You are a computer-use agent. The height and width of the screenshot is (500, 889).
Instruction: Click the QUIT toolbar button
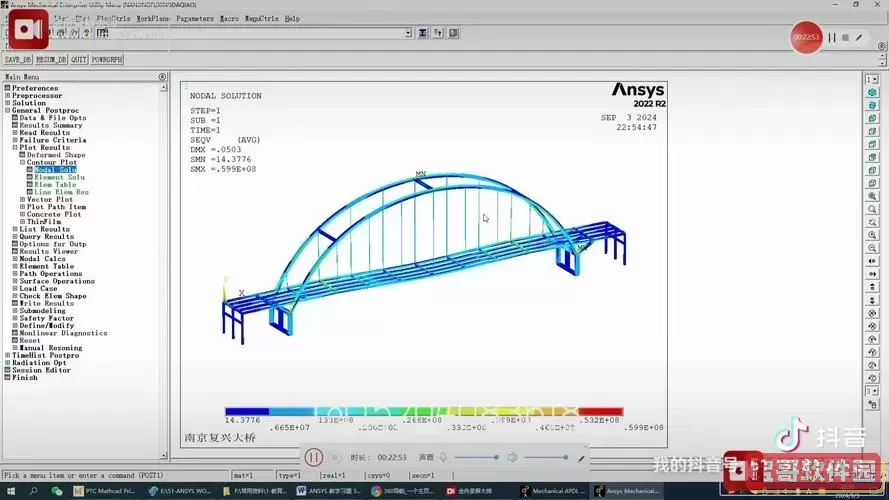79,60
